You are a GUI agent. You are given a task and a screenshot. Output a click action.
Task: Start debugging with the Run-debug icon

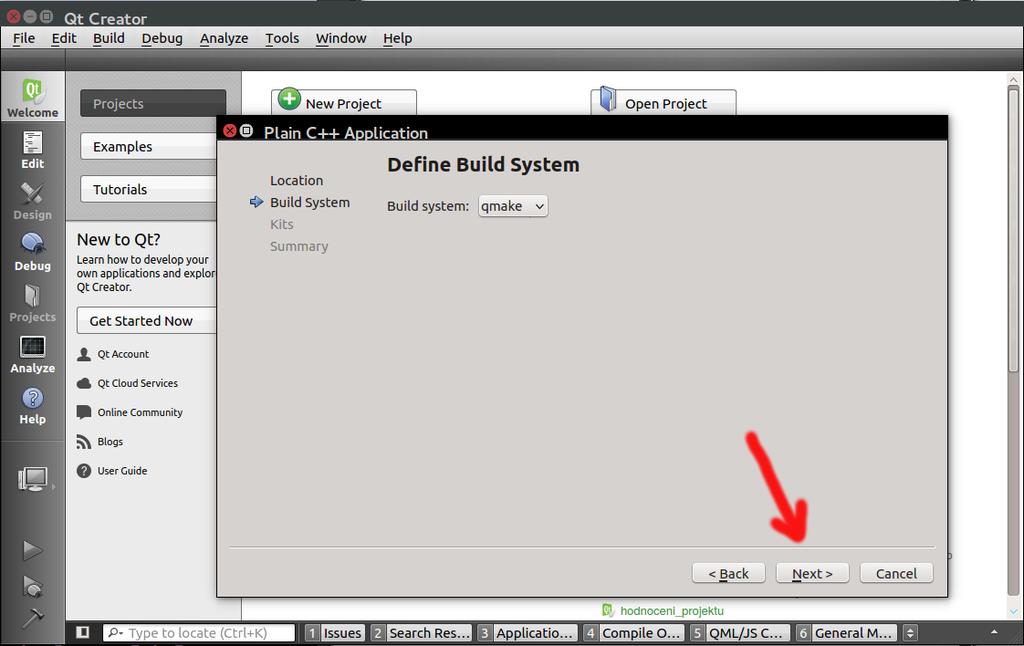pos(32,586)
